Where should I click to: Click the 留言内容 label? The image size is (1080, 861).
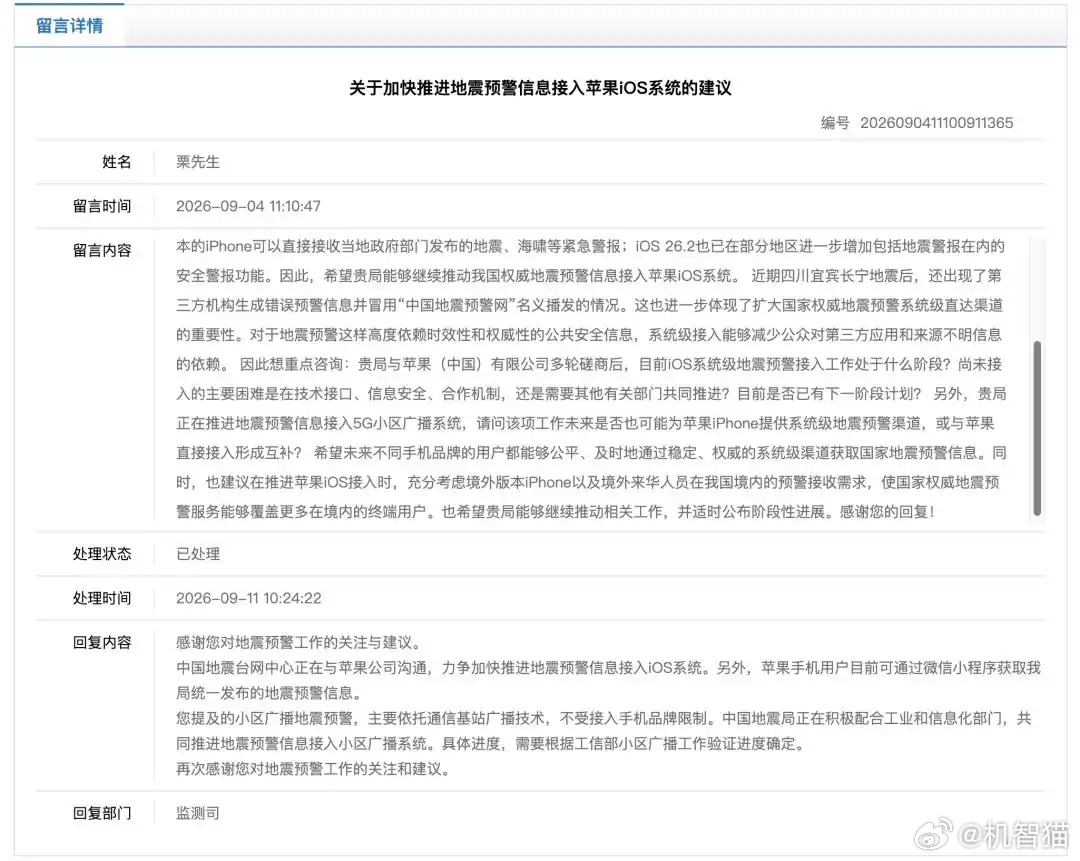[x=102, y=250]
